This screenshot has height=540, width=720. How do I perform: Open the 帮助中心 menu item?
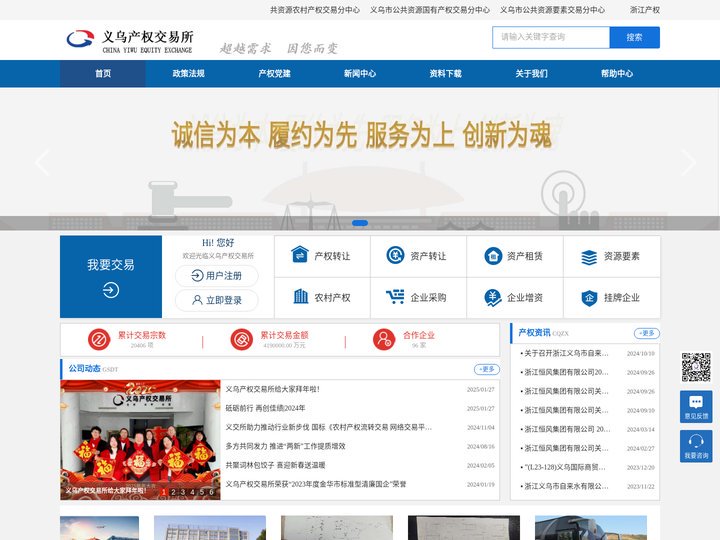[x=617, y=73]
